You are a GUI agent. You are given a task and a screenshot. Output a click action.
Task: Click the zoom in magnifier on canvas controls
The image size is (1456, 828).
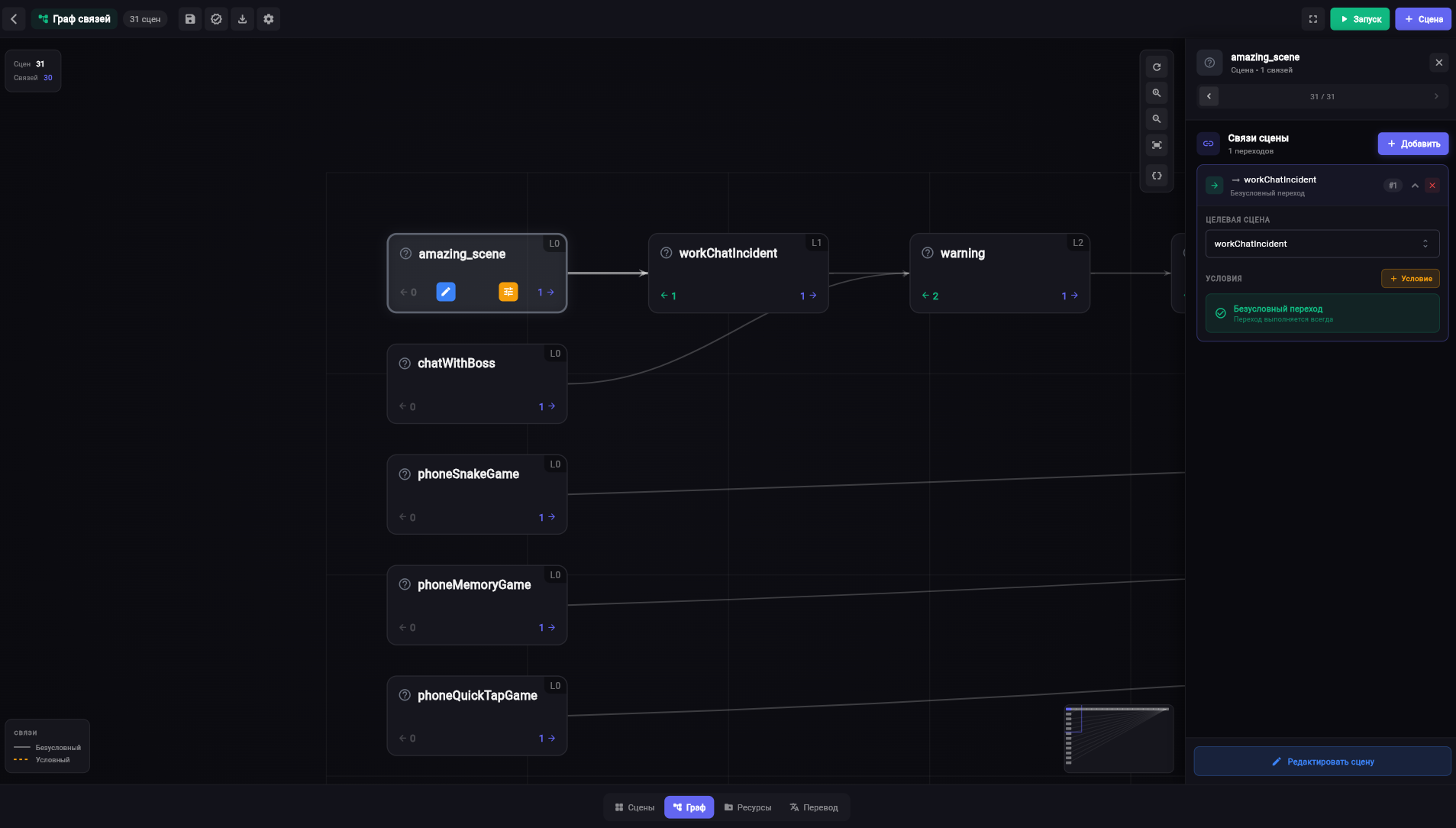click(1157, 93)
